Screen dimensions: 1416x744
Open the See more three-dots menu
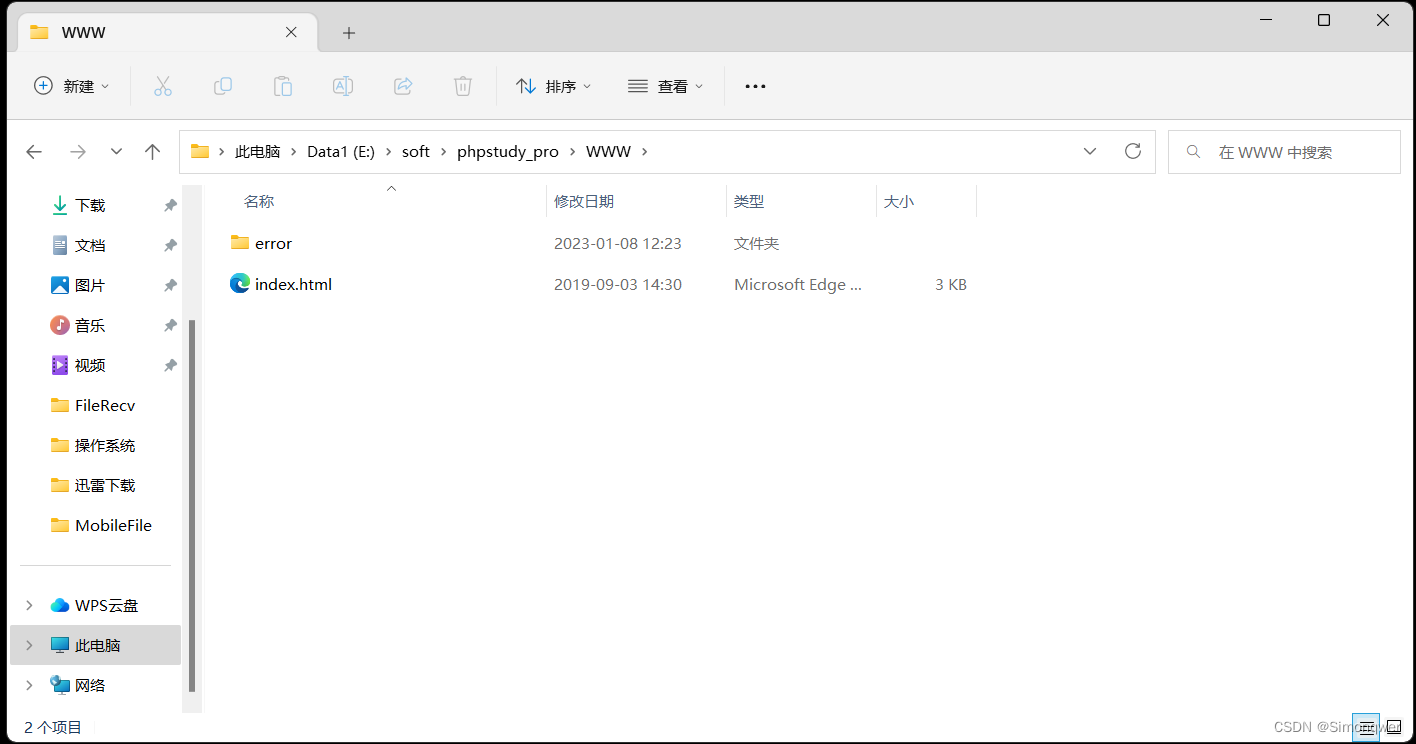pyautogui.click(x=756, y=86)
